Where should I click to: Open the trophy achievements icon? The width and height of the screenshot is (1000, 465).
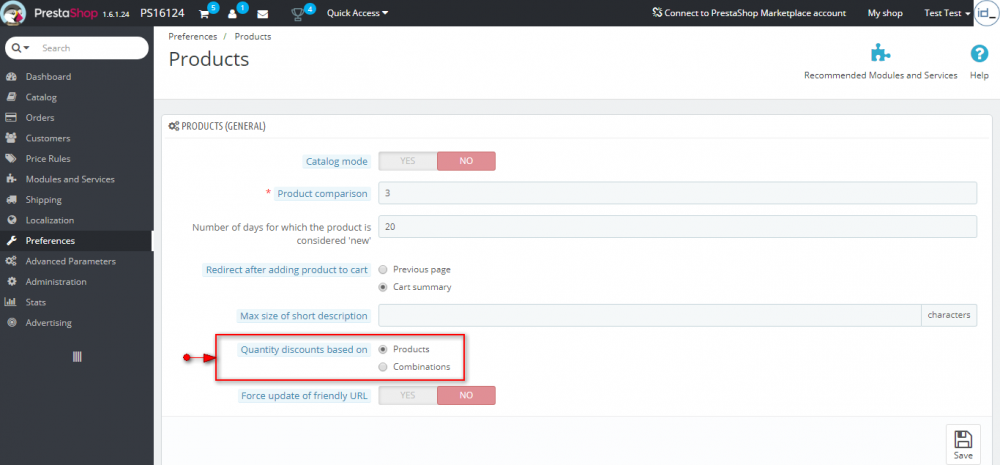click(x=298, y=13)
